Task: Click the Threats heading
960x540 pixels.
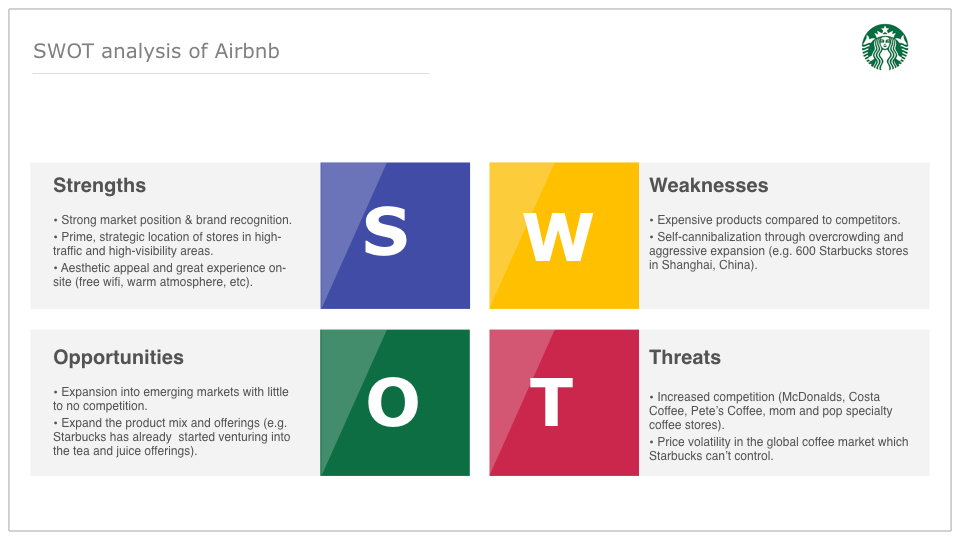Action: [x=684, y=358]
